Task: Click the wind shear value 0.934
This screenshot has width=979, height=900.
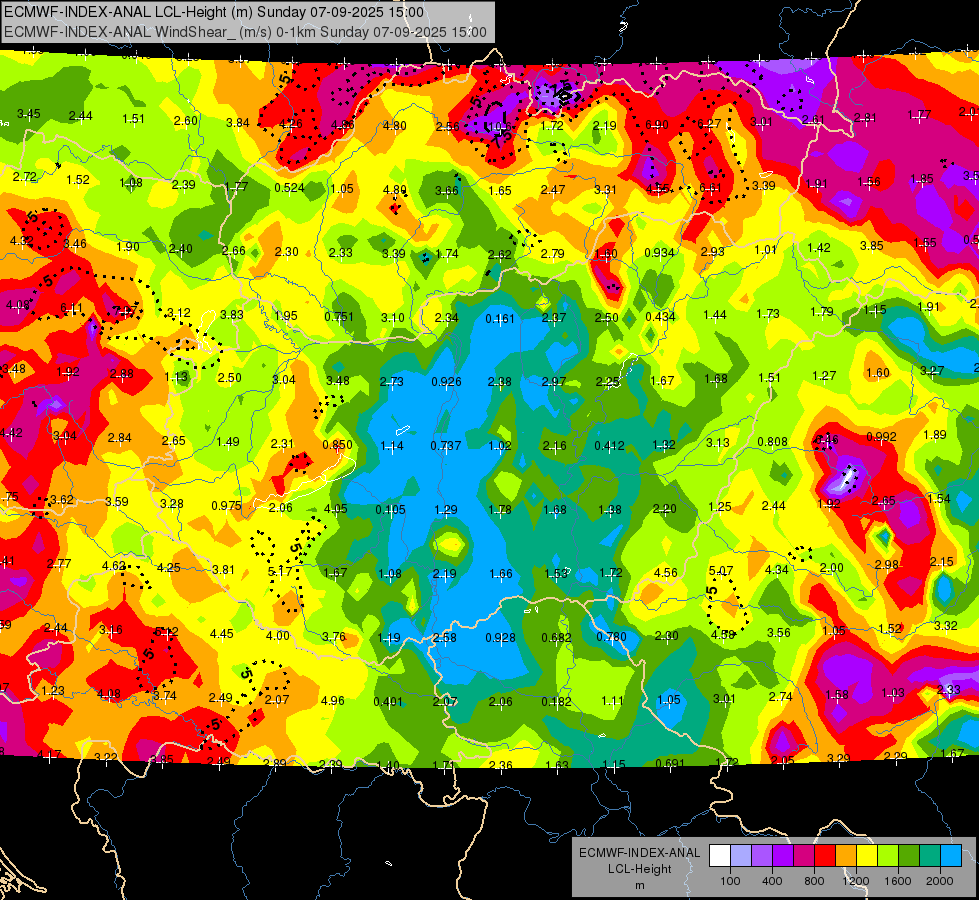Action: pos(659,252)
